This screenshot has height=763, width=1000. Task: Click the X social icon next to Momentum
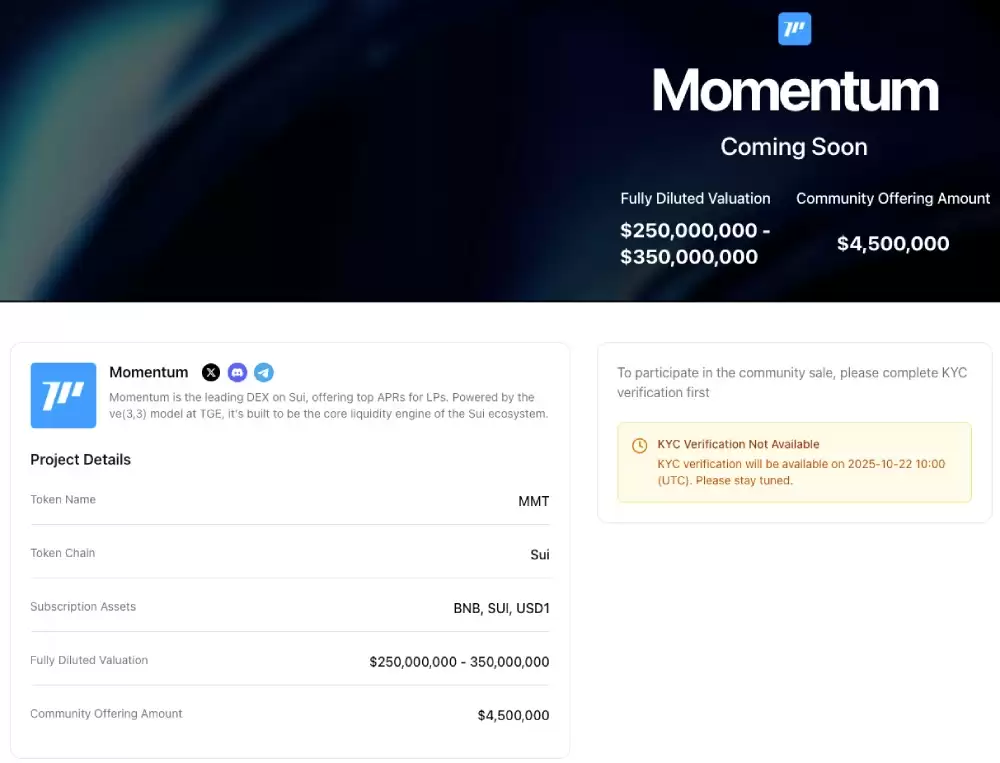[211, 372]
